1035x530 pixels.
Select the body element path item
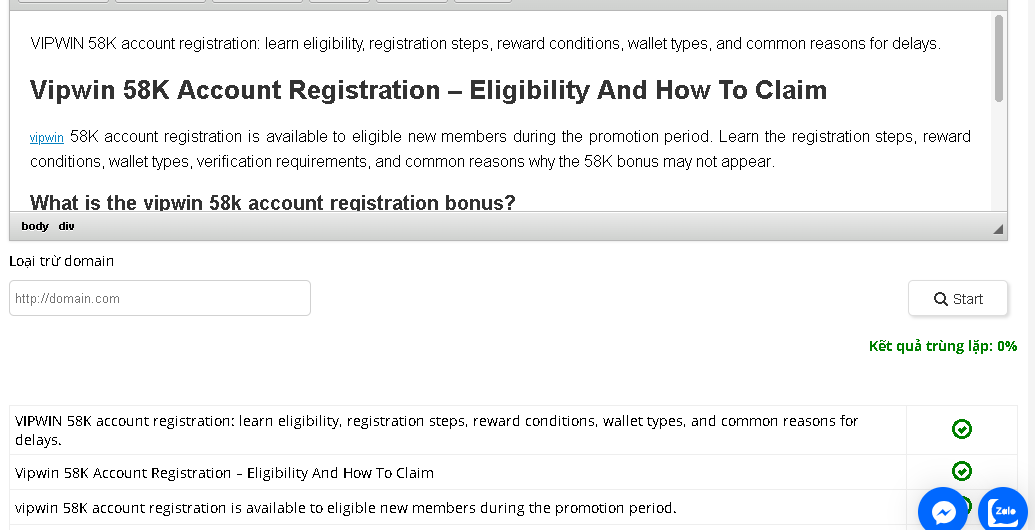point(35,226)
